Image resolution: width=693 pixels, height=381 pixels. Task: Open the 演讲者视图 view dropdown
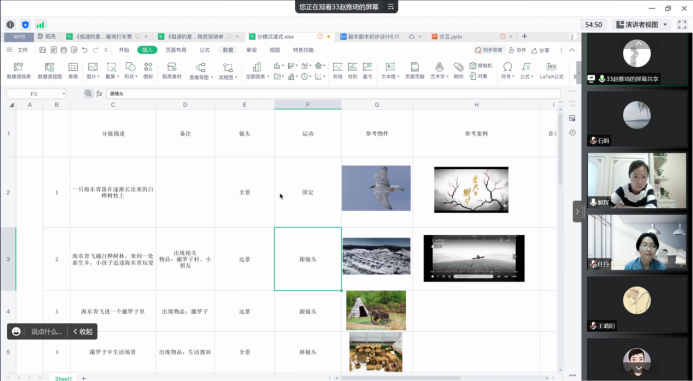[642, 25]
